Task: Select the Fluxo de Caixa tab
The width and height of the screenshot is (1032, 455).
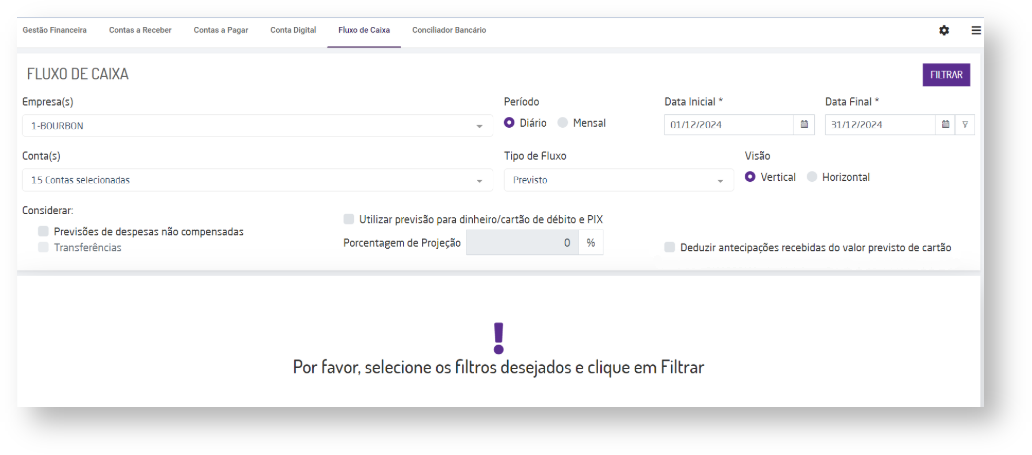Action: point(364,30)
